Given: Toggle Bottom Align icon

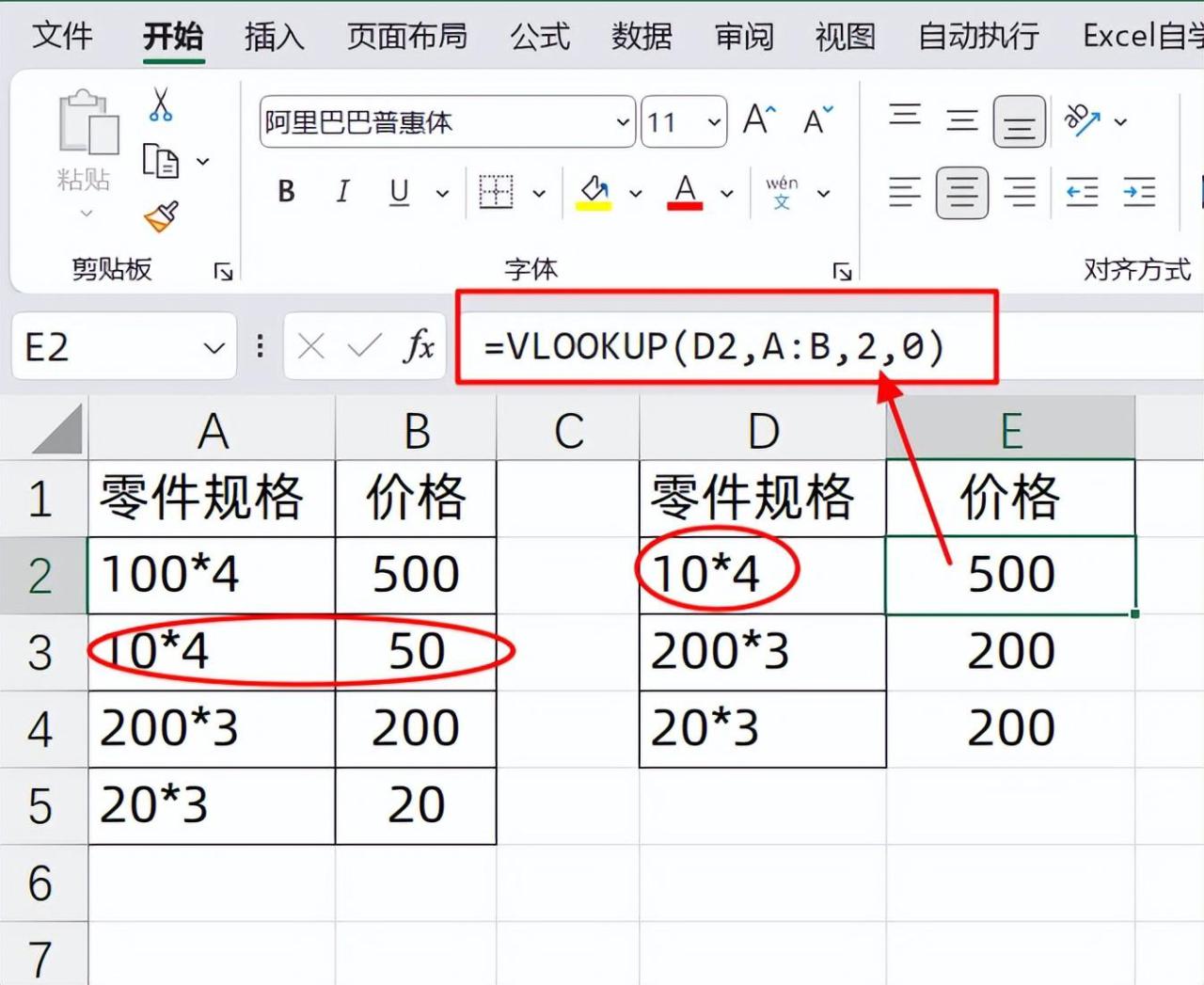Looking at the screenshot, I should tap(1020, 122).
